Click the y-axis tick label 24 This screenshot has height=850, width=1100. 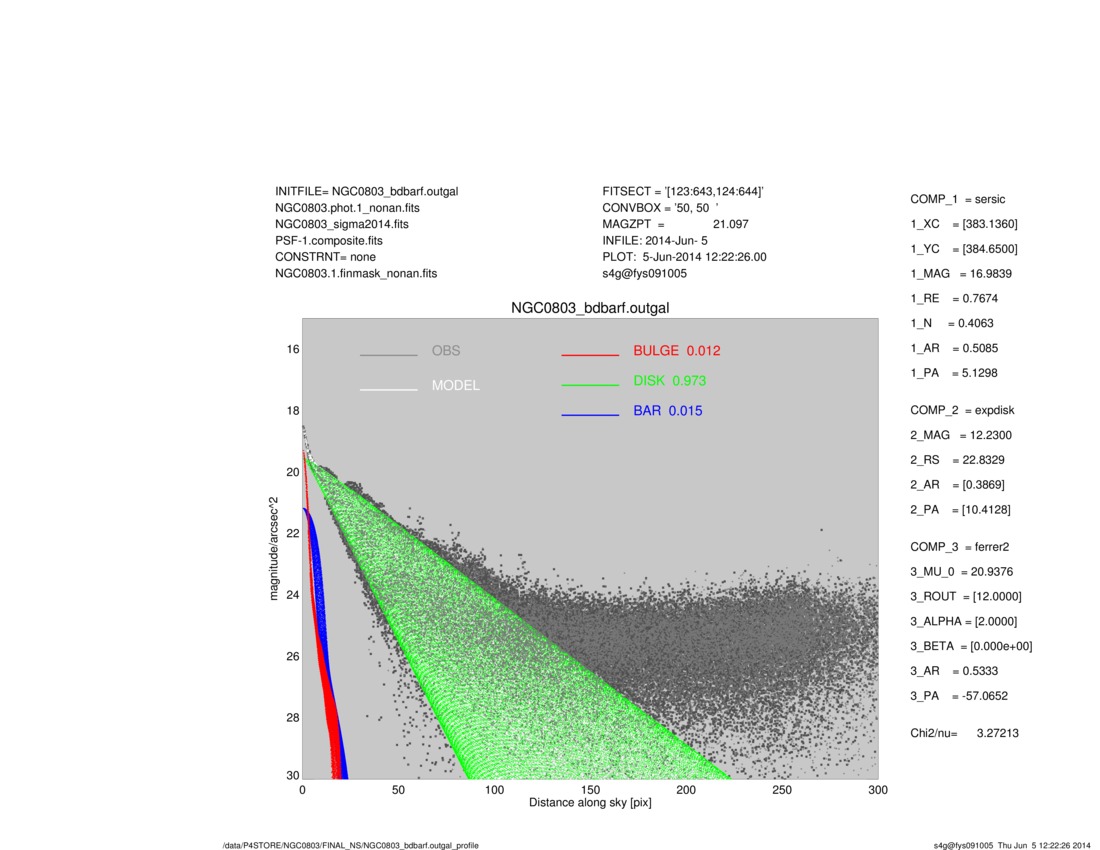pos(293,595)
